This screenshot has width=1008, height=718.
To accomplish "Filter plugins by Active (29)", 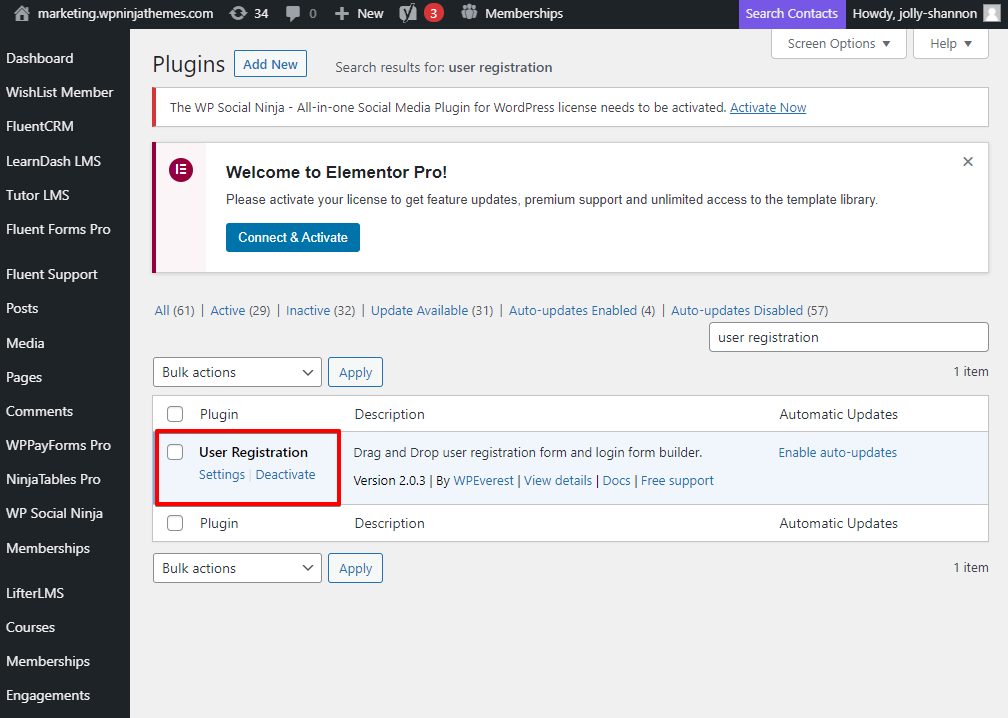I will tap(240, 310).
